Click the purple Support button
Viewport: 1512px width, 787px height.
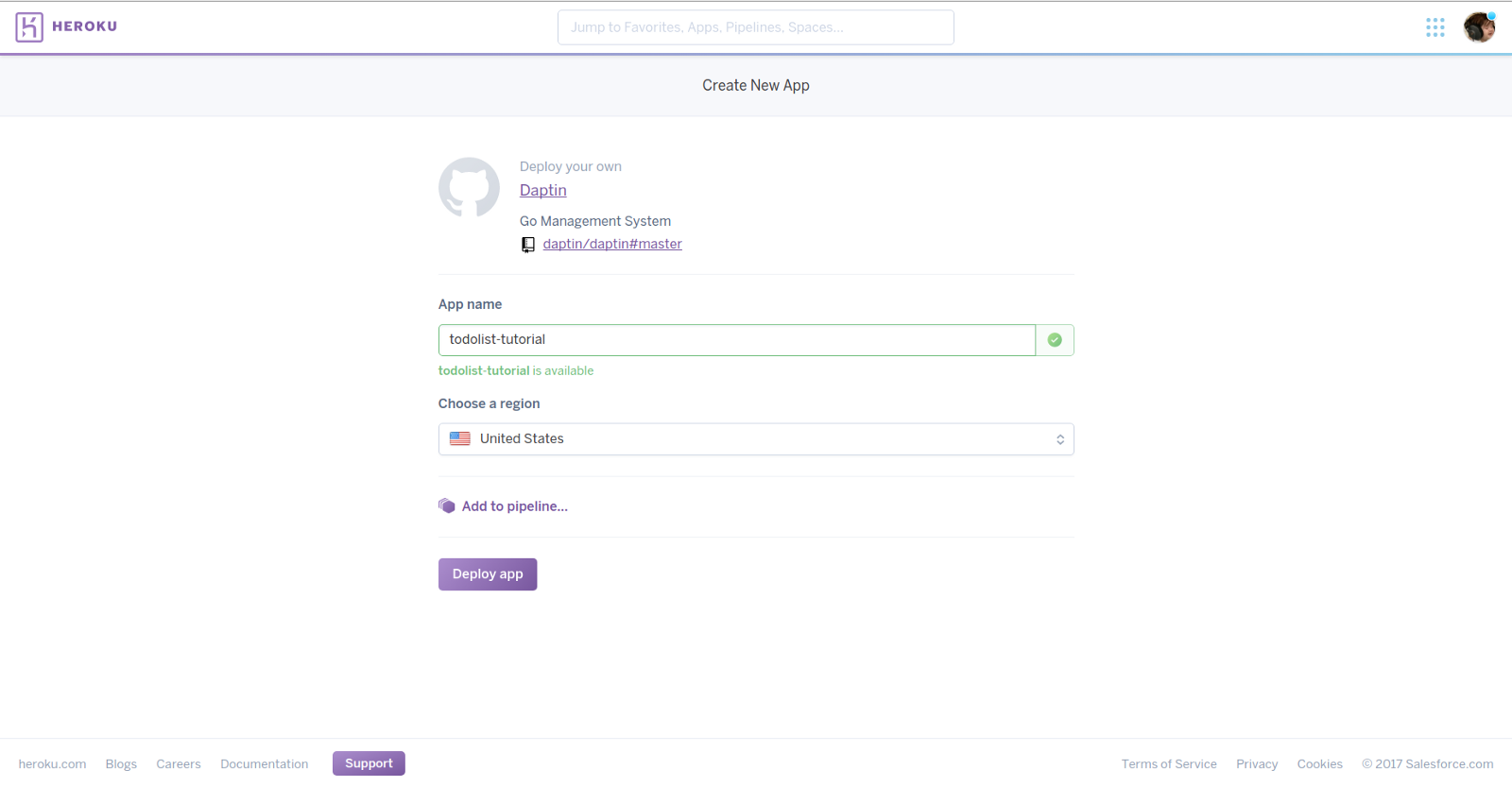coord(369,763)
